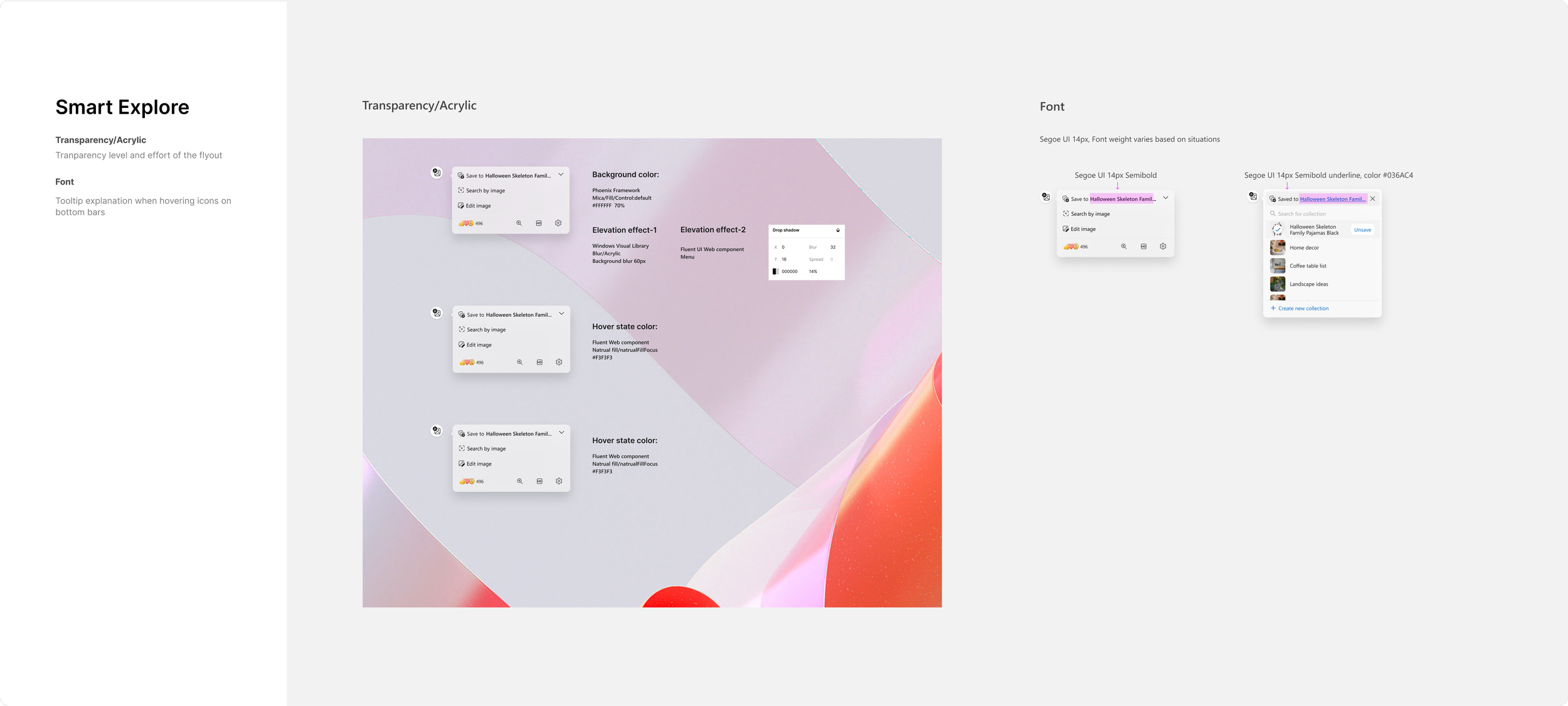Click the plus icon for Create new collection
The image size is (1568, 706).
[1273, 308]
